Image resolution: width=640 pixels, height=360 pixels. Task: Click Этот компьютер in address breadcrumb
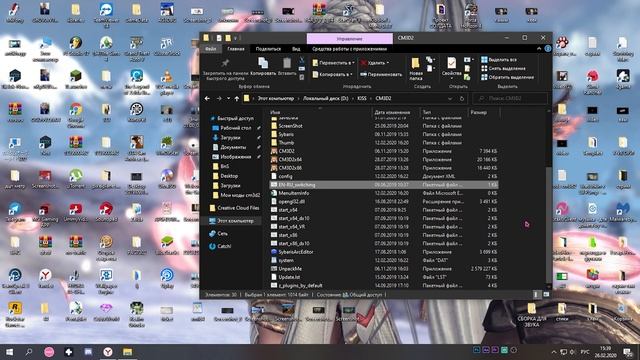pos(276,98)
